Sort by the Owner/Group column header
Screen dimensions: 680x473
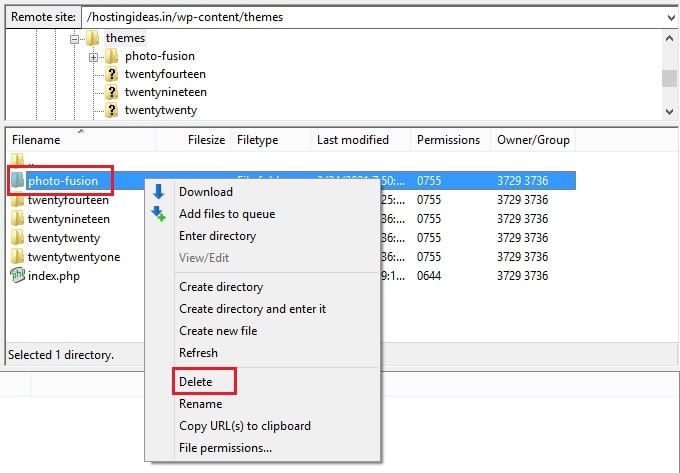tap(533, 140)
